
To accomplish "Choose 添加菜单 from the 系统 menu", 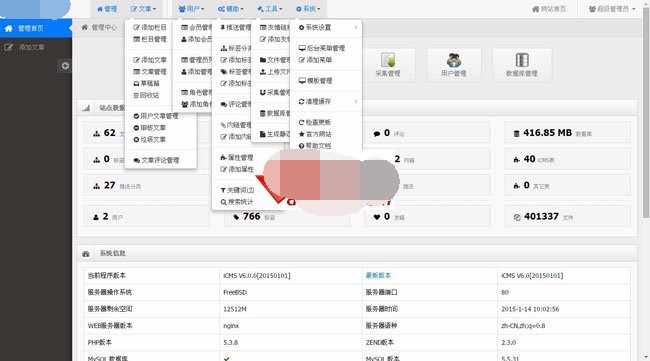I will 315,60.
